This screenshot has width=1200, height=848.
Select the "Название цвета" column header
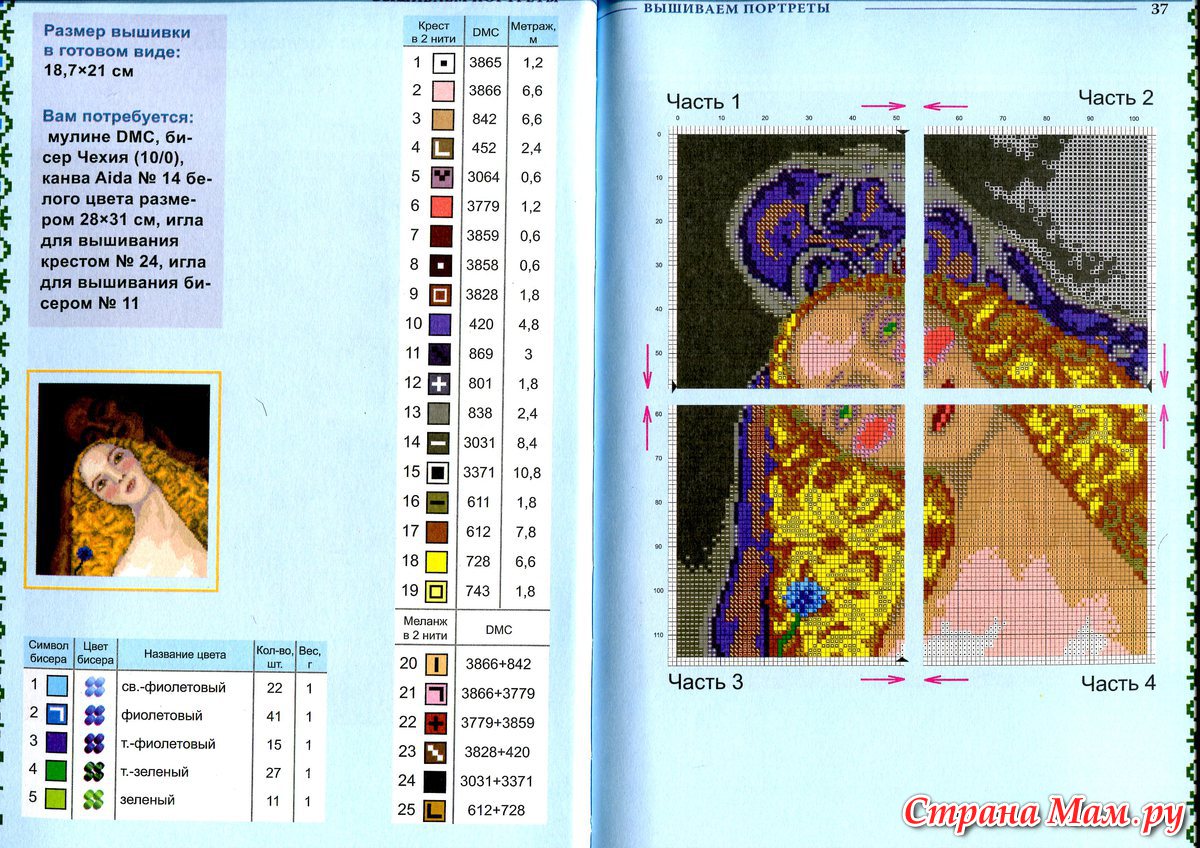click(x=185, y=655)
